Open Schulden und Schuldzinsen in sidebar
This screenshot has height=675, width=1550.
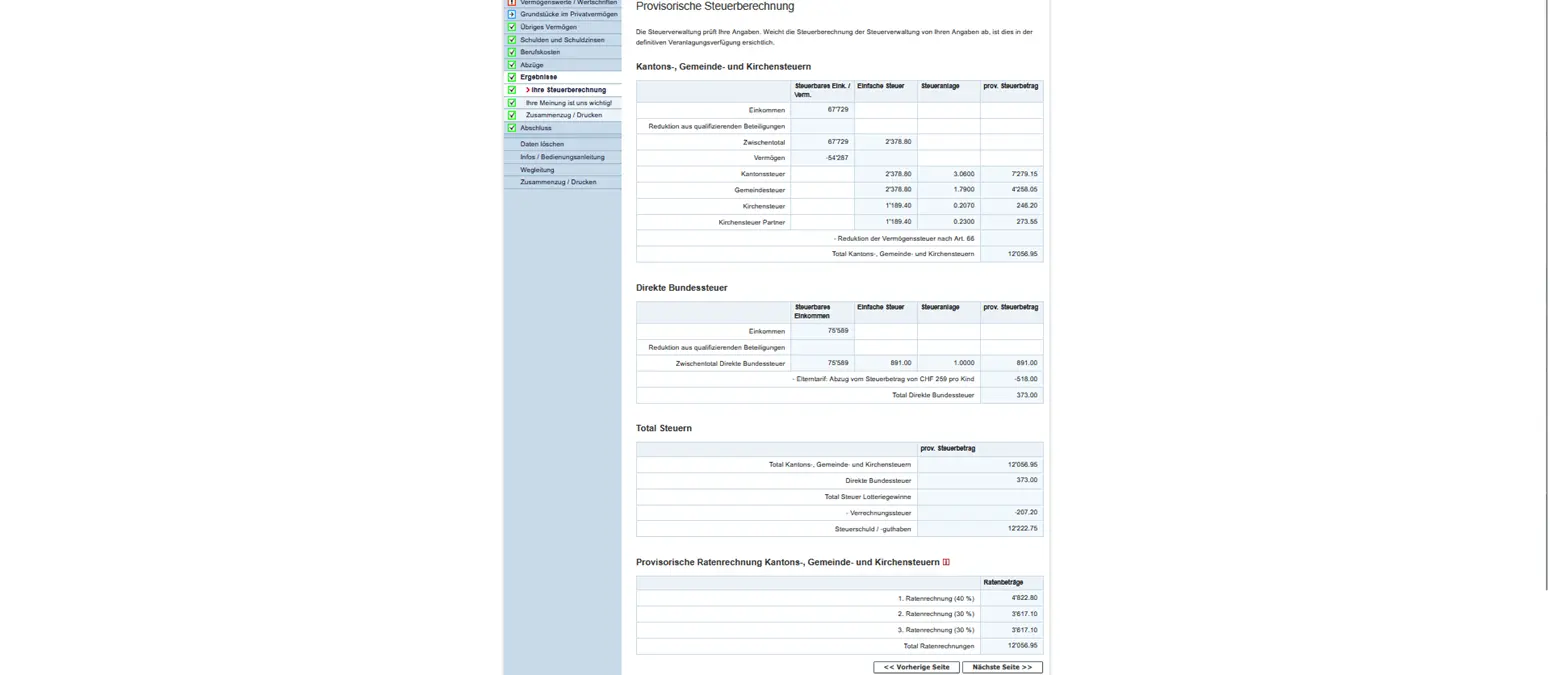[x=562, y=40]
